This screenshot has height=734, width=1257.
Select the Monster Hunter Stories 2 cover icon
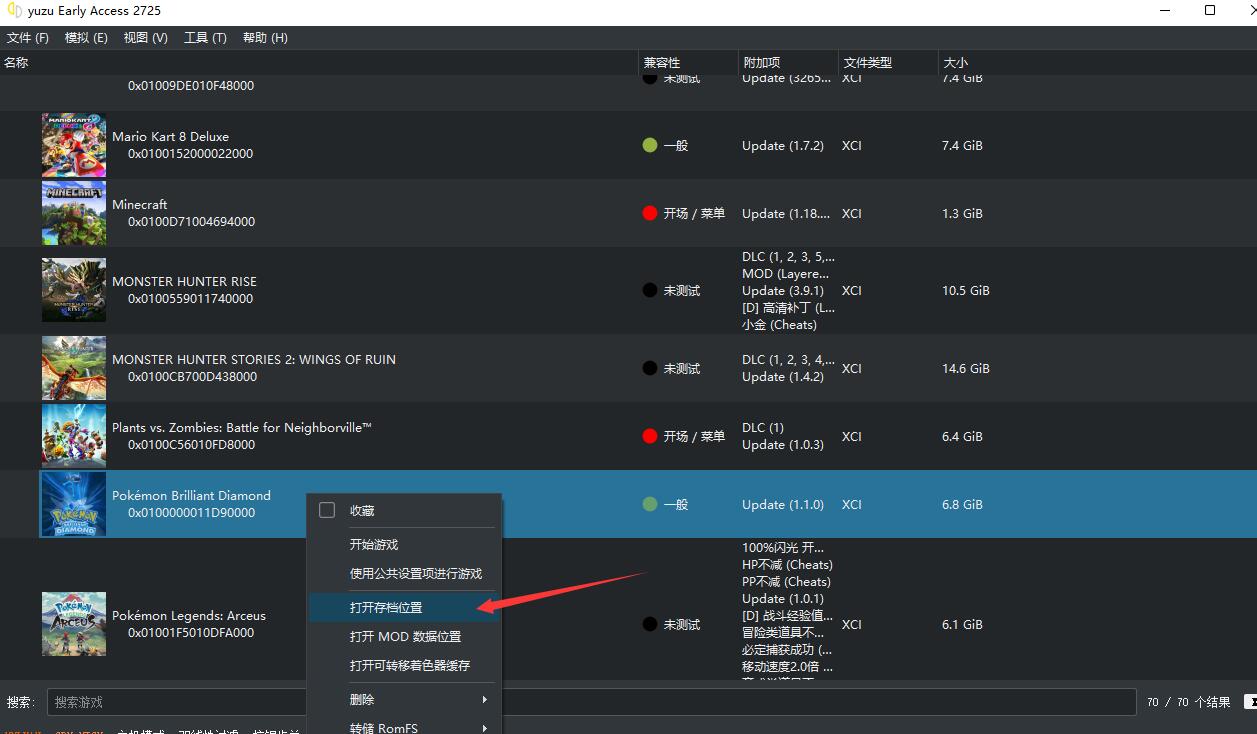coord(74,368)
